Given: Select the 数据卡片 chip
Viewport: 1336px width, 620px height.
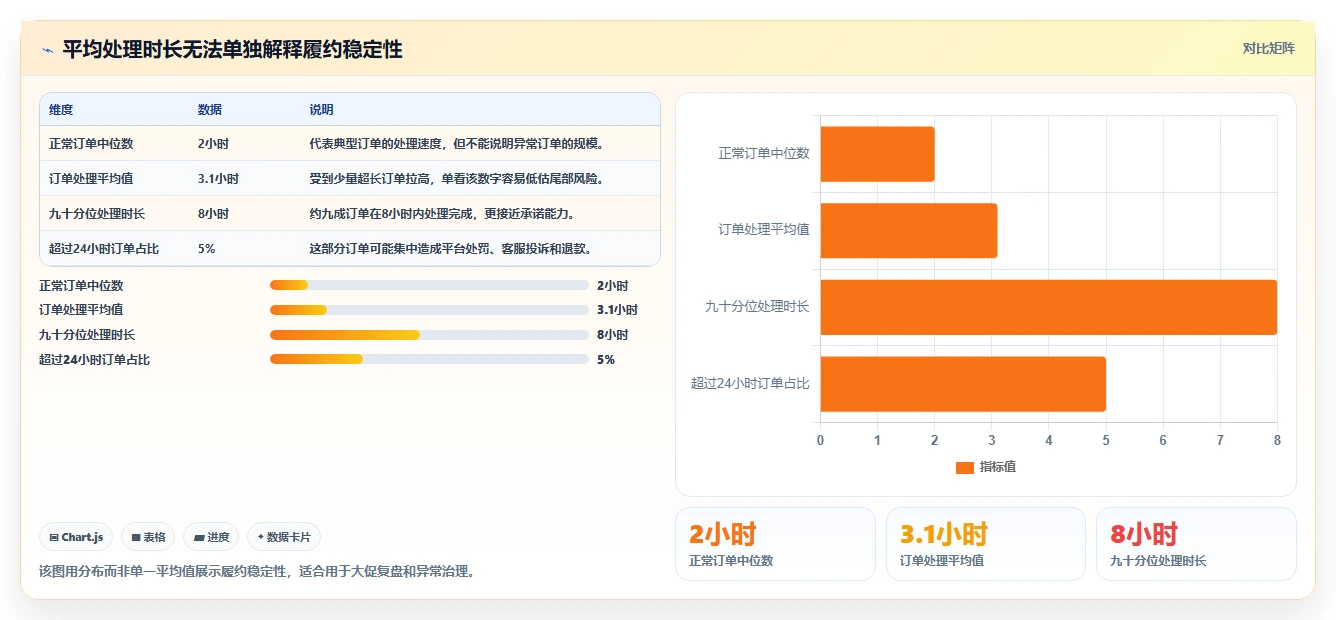Looking at the screenshot, I should pos(284,537).
